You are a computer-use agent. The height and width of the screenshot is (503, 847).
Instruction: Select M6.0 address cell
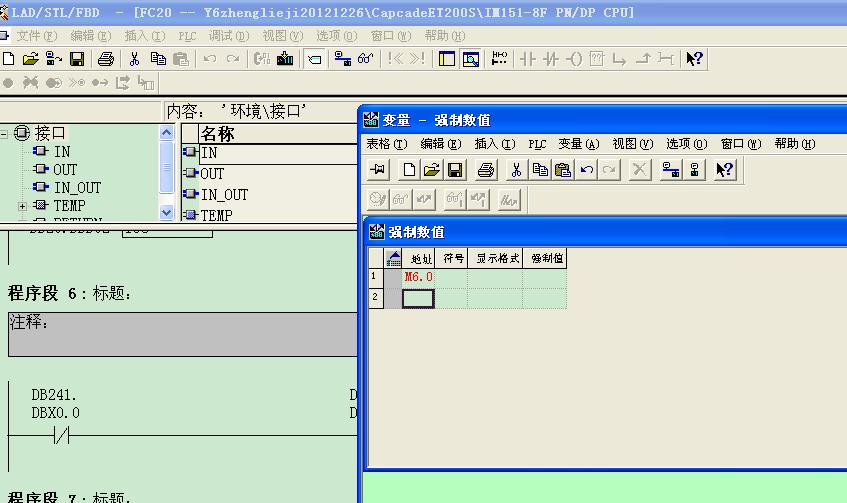pos(419,277)
